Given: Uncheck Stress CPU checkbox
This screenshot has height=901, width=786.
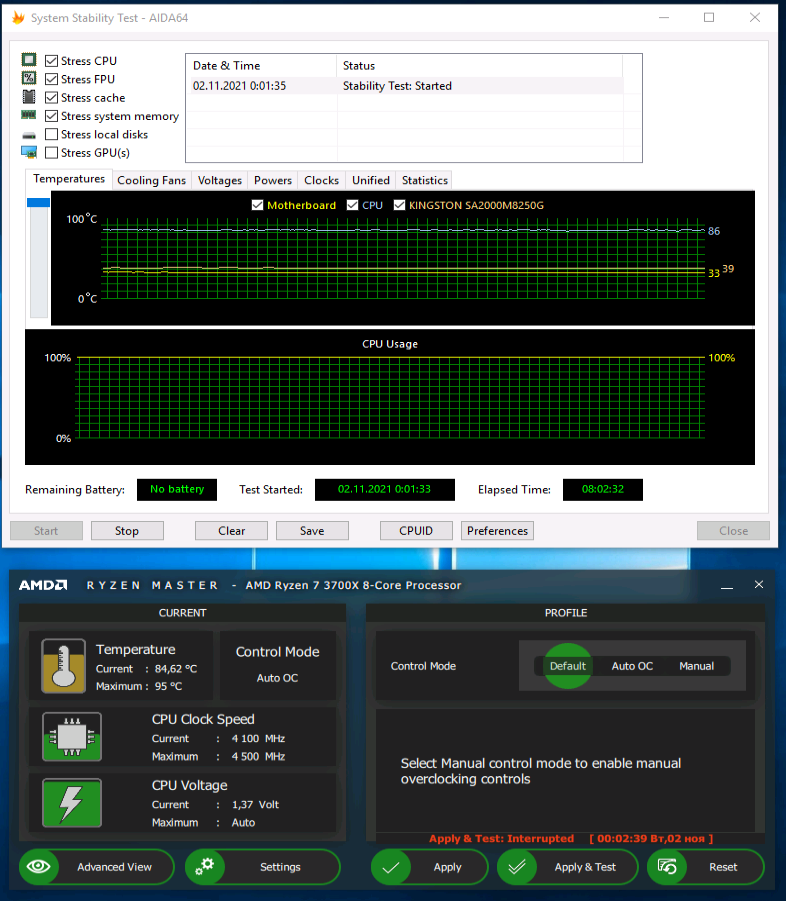Looking at the screenshot, I should point(51,60).
